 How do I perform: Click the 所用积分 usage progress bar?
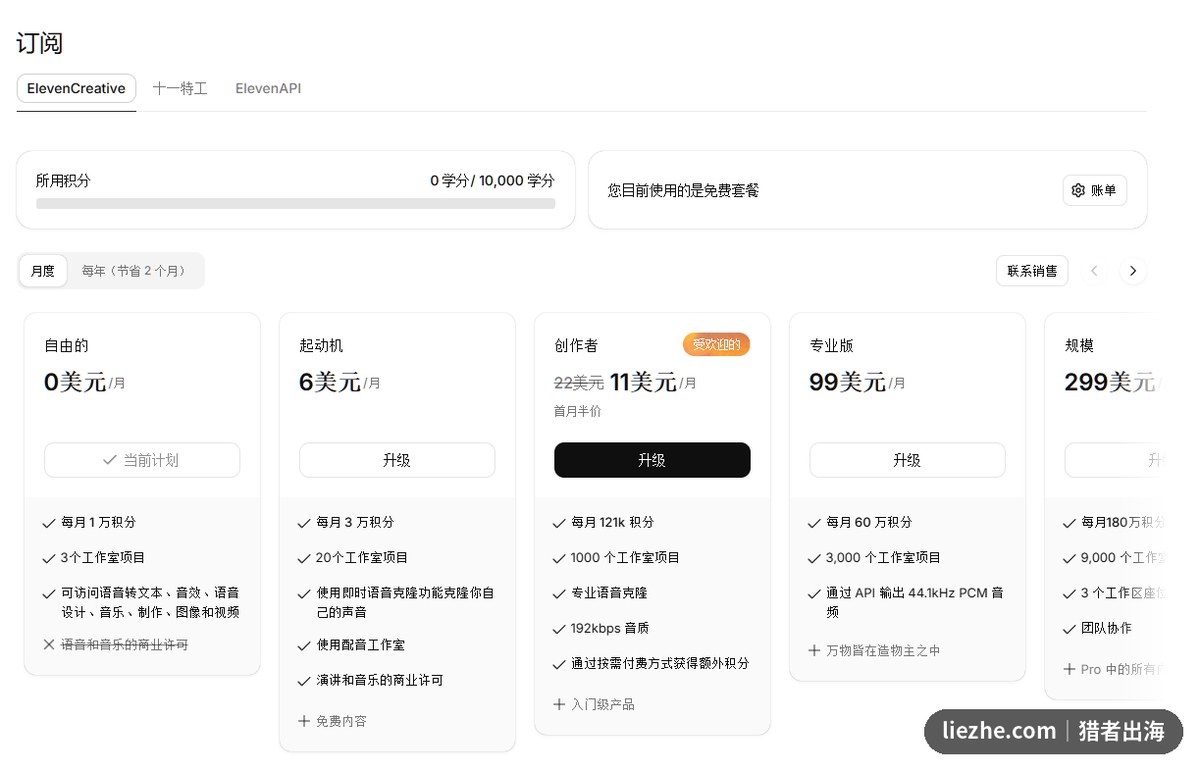(295, 203)
